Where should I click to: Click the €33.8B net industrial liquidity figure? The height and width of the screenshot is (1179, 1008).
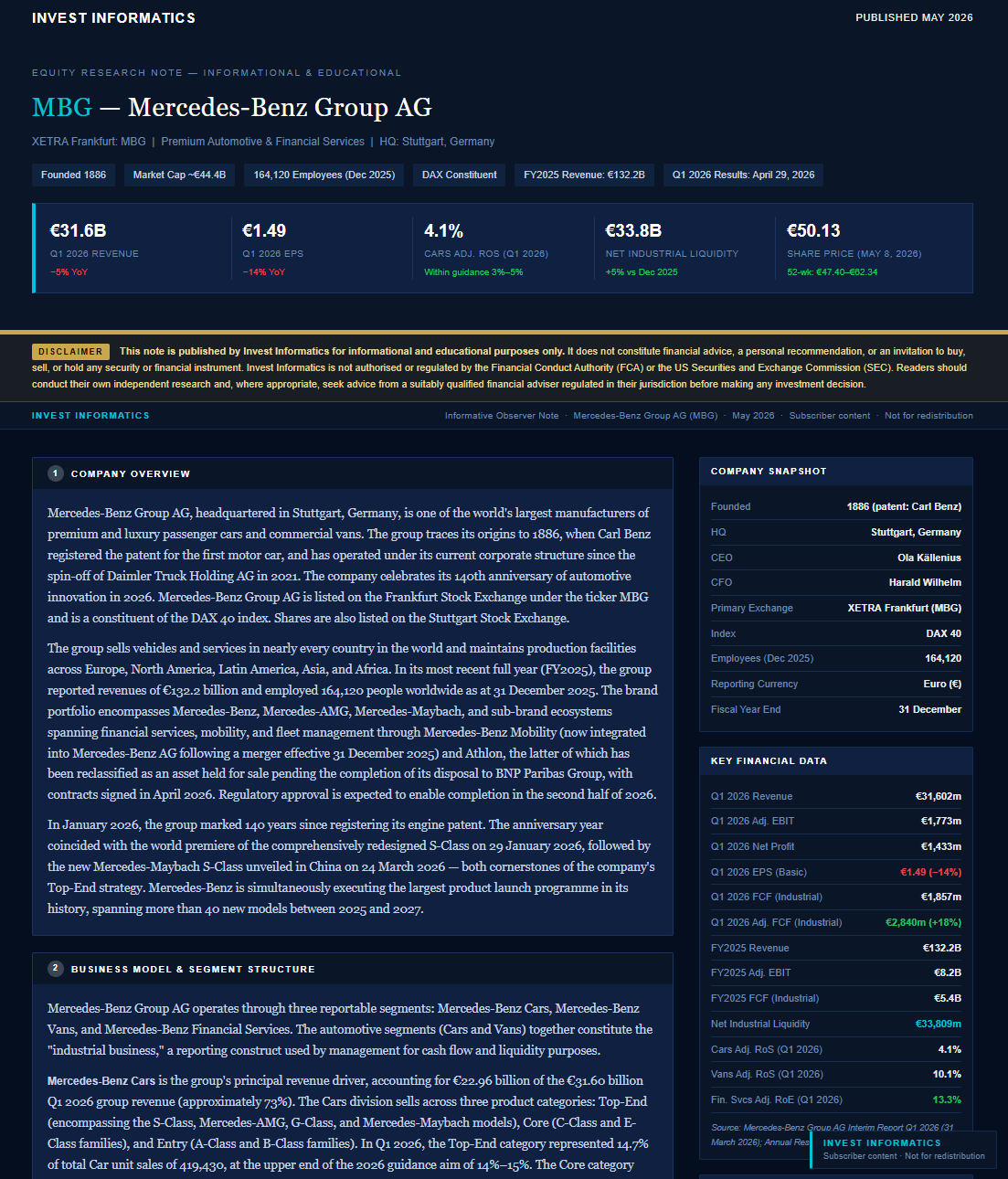tap(633, 230)
